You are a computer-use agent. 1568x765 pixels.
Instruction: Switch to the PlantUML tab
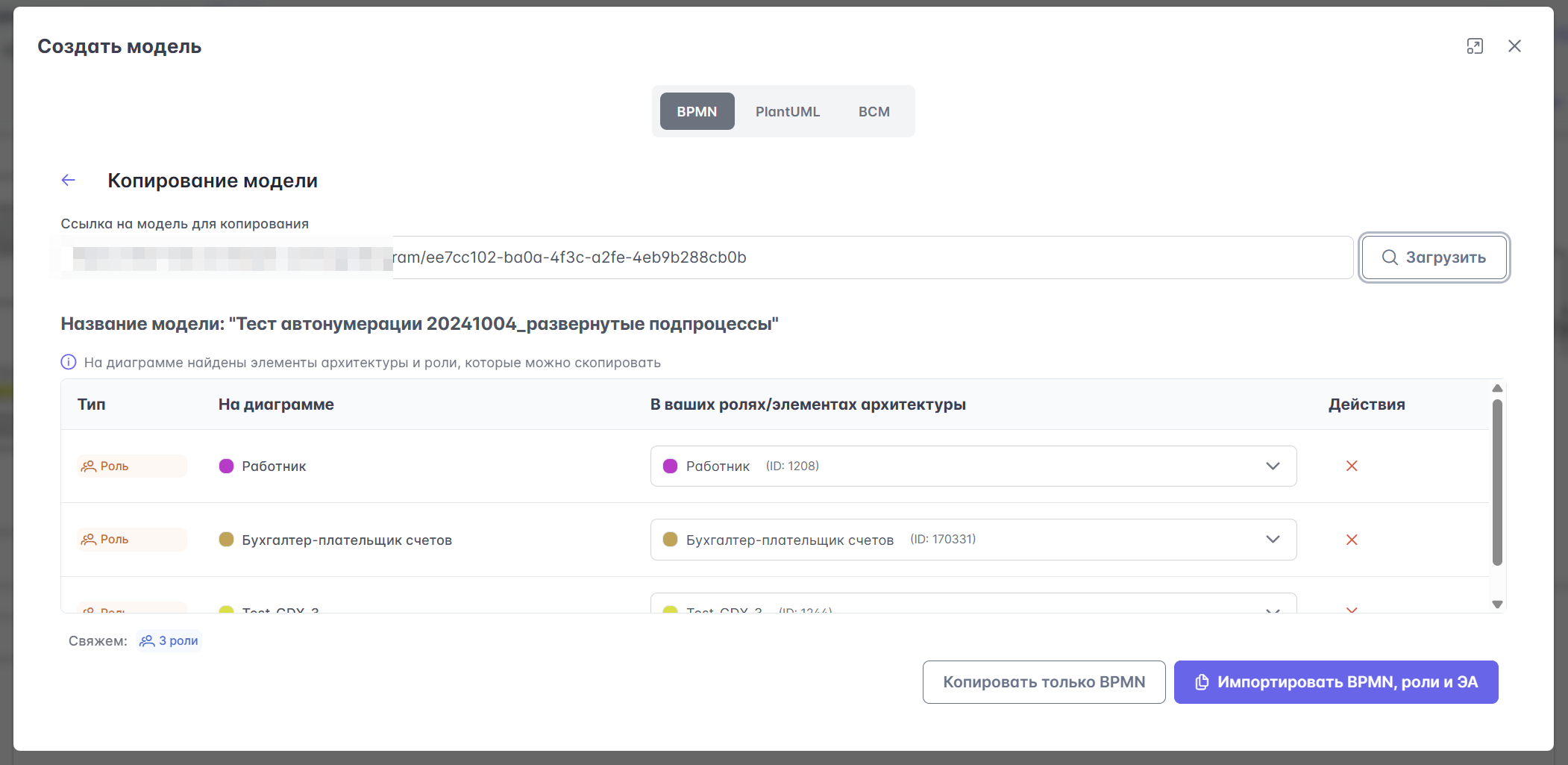[x=787, y=111]
